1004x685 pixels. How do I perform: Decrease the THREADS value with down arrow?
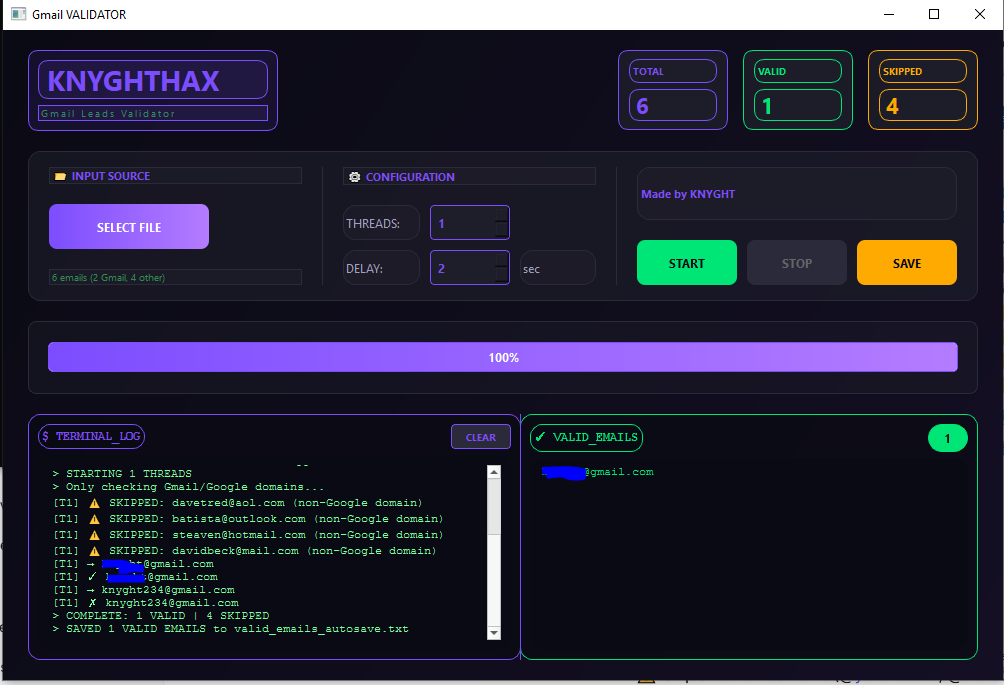tap(502, 232)
